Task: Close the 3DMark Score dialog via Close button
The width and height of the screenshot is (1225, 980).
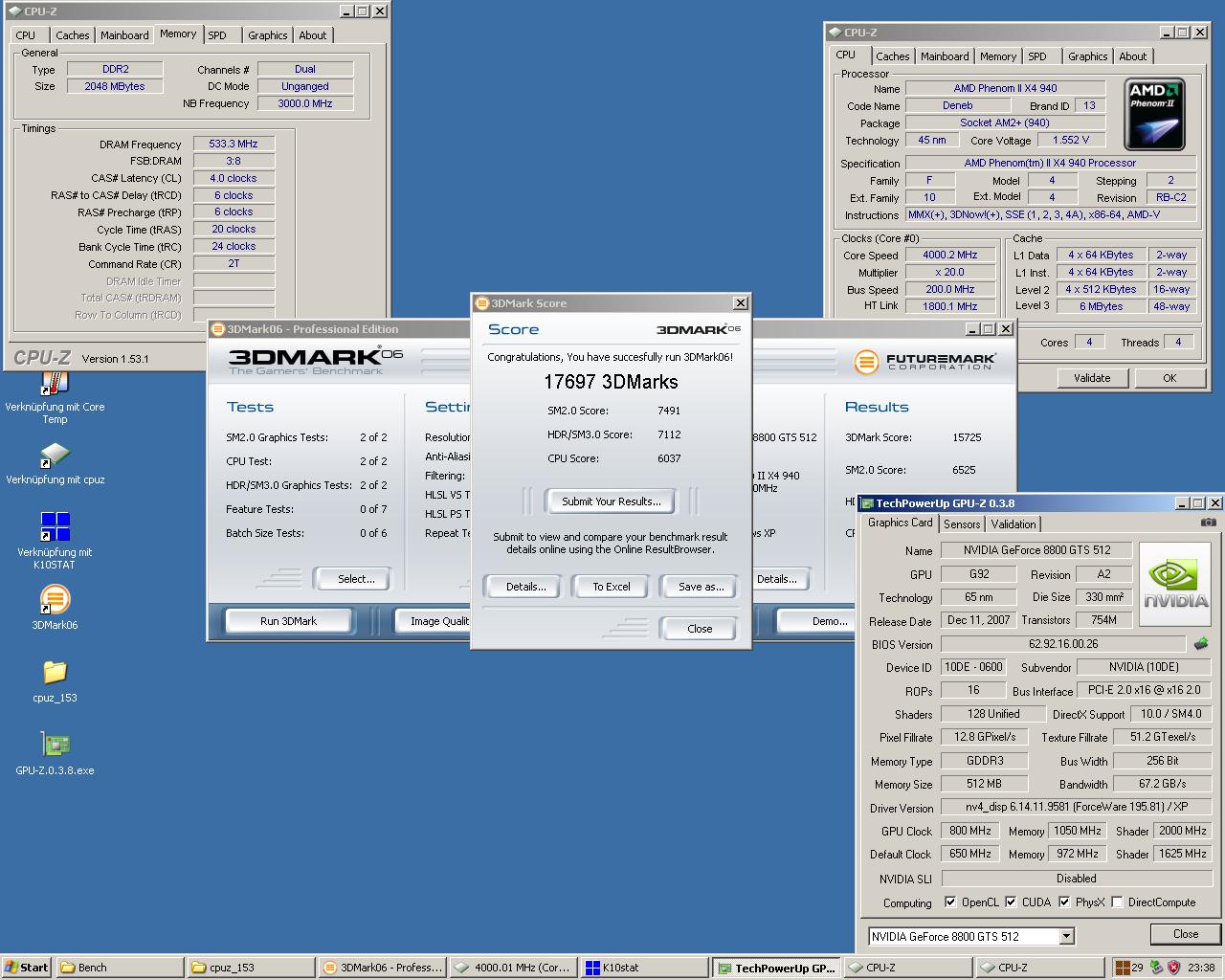Action: (x=700, y=629)
